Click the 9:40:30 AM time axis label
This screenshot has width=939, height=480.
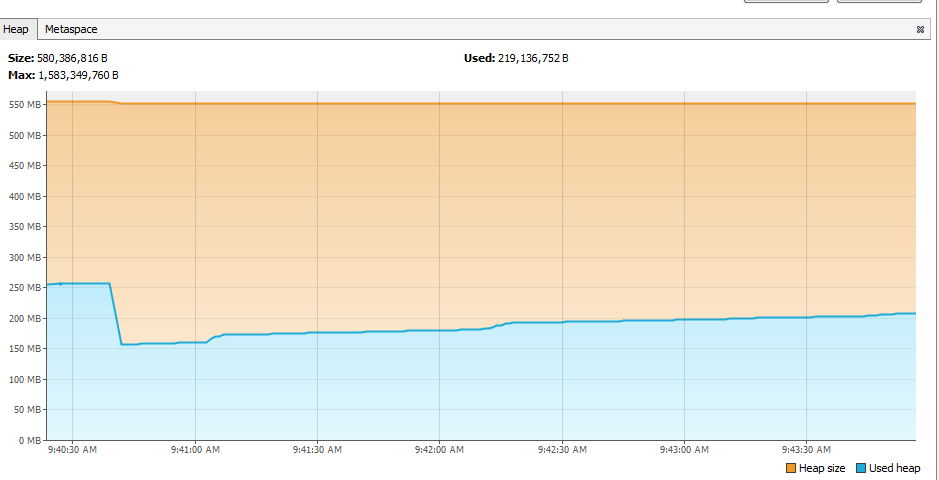73,450
